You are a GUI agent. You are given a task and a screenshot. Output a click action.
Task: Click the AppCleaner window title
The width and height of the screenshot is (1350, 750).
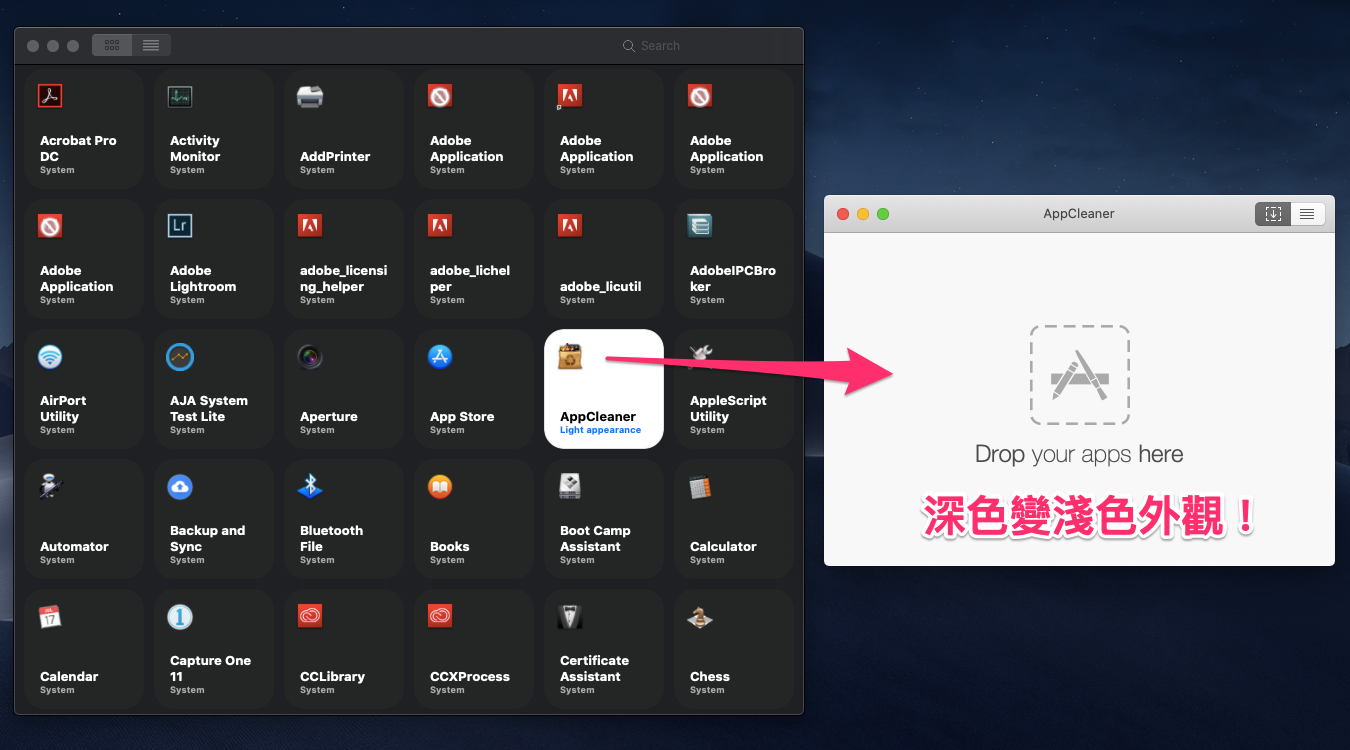(1079, 213)
